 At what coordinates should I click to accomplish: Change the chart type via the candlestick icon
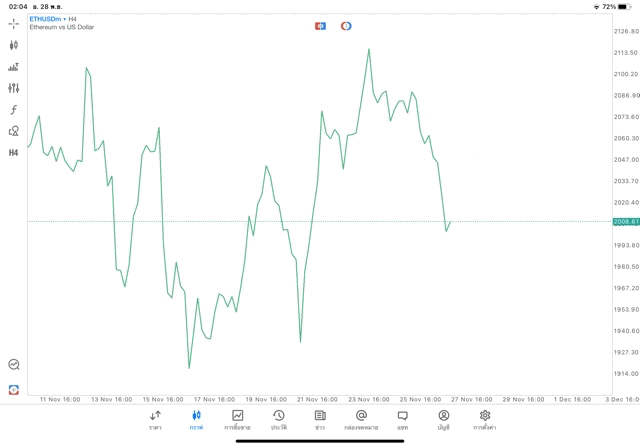(13, 45)
